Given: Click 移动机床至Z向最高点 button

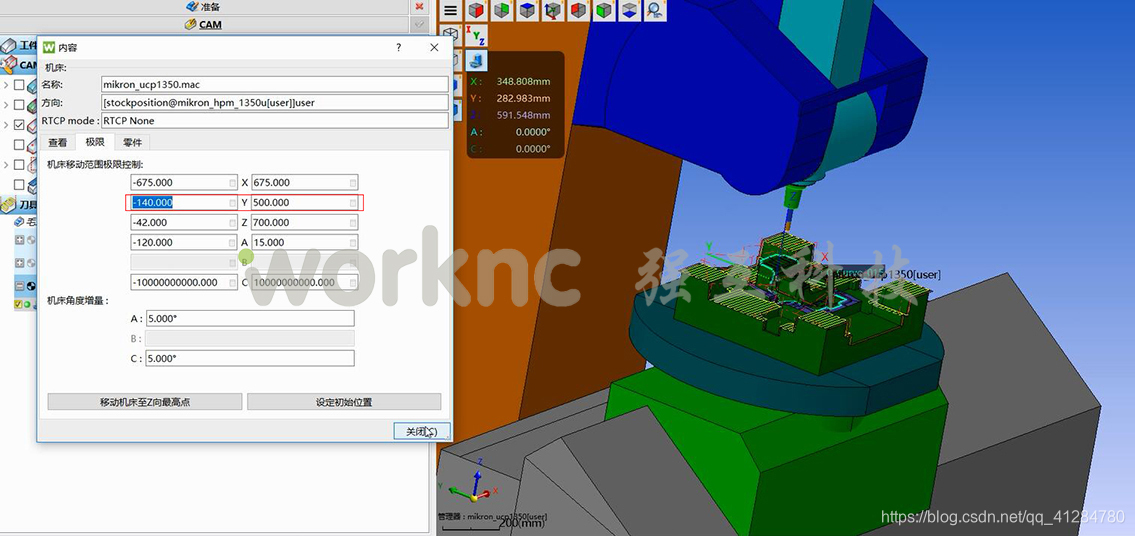Looking at the screenshot, I should 145,402.
